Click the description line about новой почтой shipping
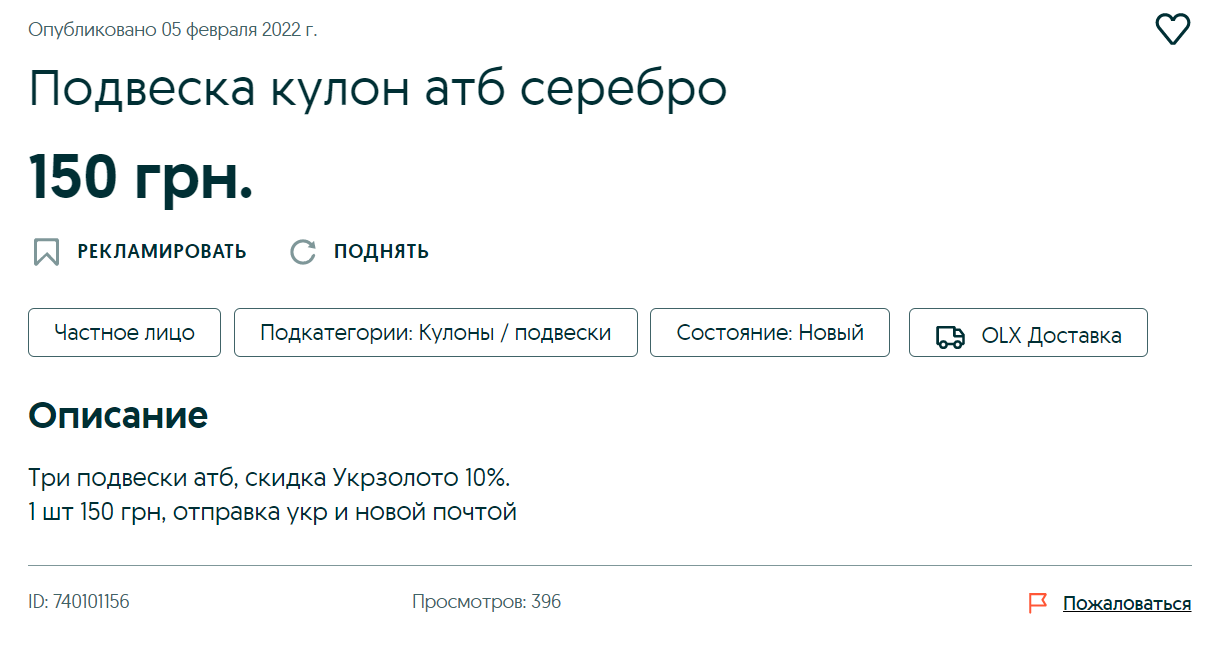Viewport: 1229px width, 666px height. pyautogui.click(x=272, y=513)
